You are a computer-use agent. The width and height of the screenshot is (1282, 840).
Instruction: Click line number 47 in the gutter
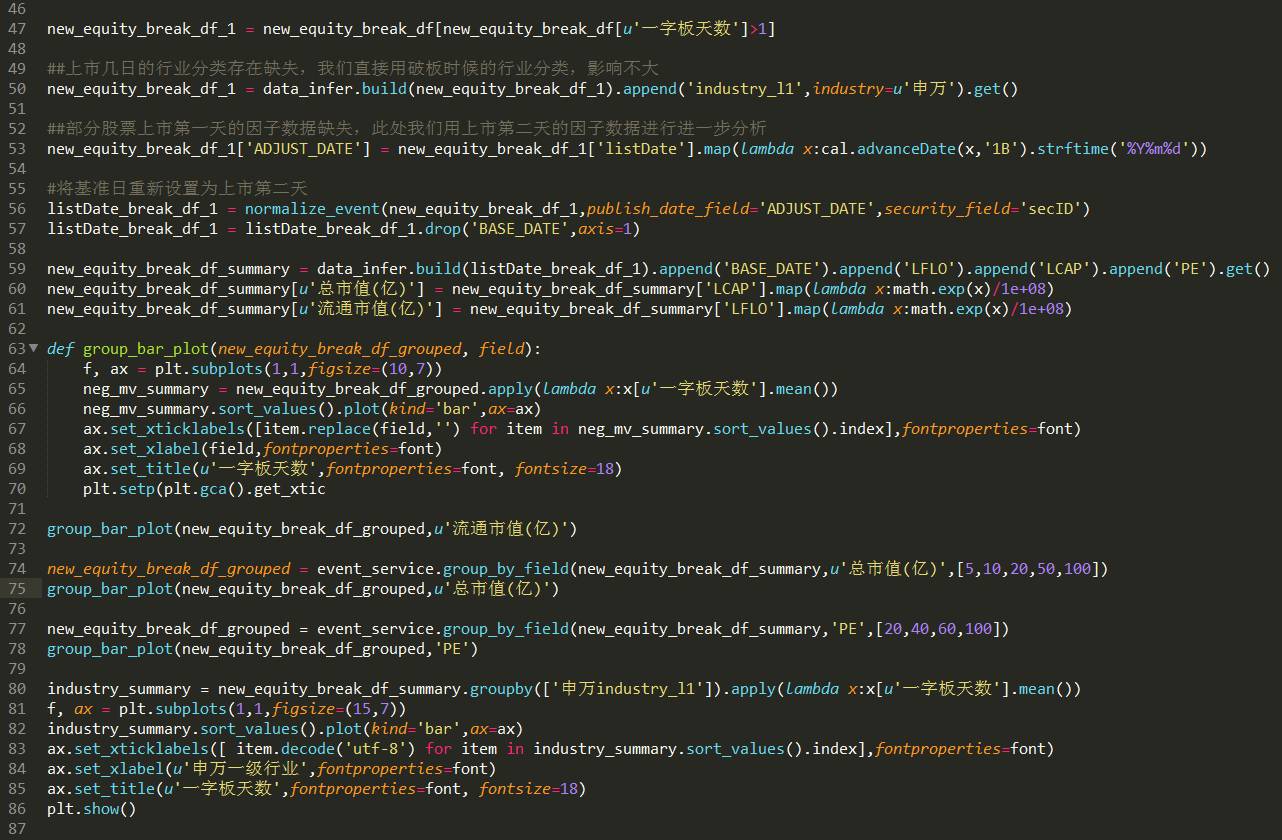point(17,29)
